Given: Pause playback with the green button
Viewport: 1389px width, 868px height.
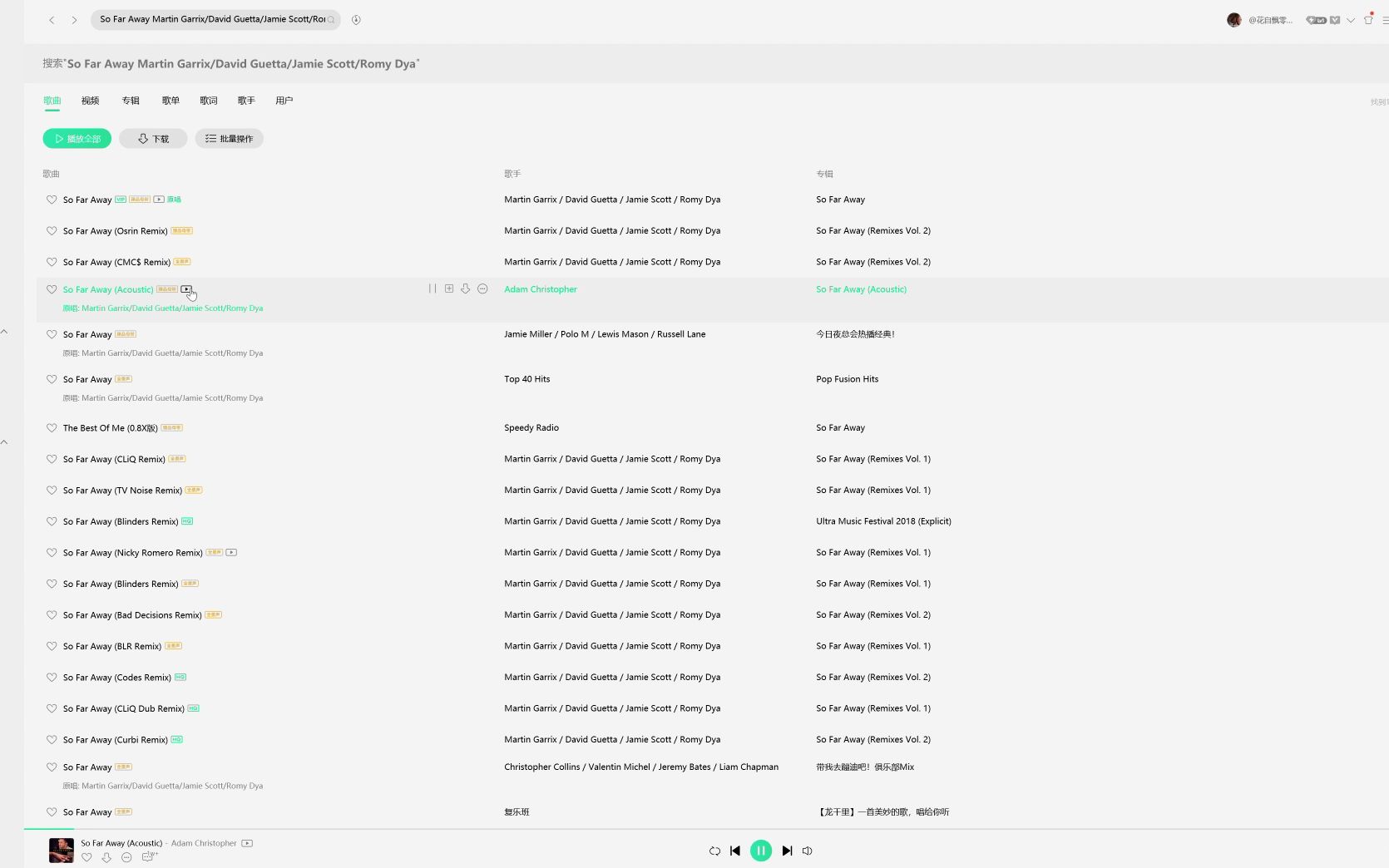Looking at the screenshot, I should 761,851.
